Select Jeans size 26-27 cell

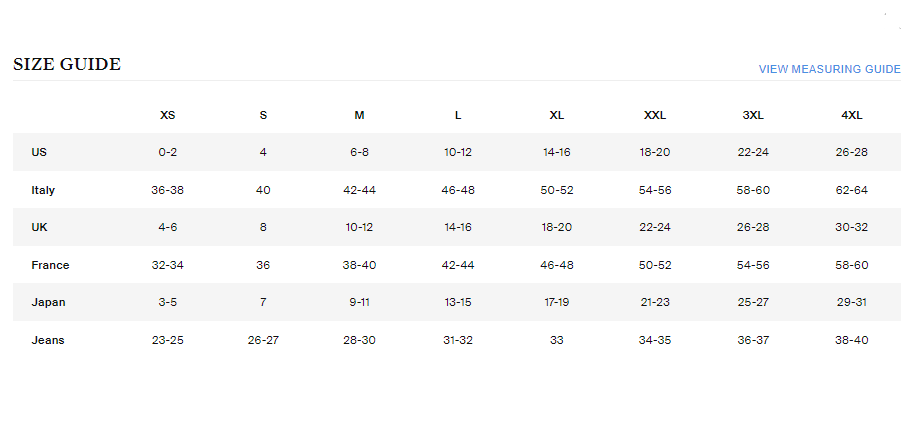tap(263, 340)
